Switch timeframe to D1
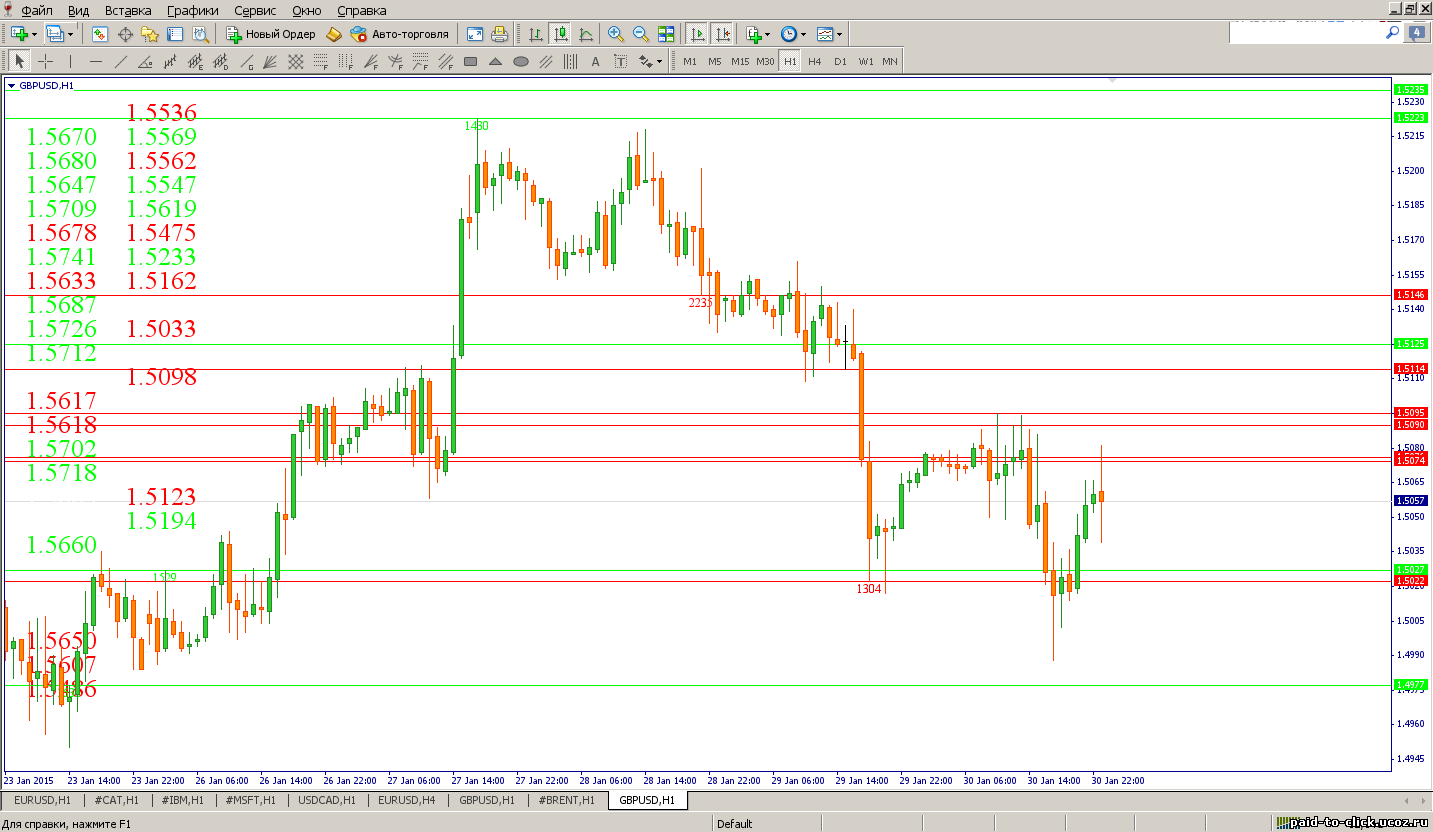The height and width of the screenshot is (832, 1433). coord(840,62)
